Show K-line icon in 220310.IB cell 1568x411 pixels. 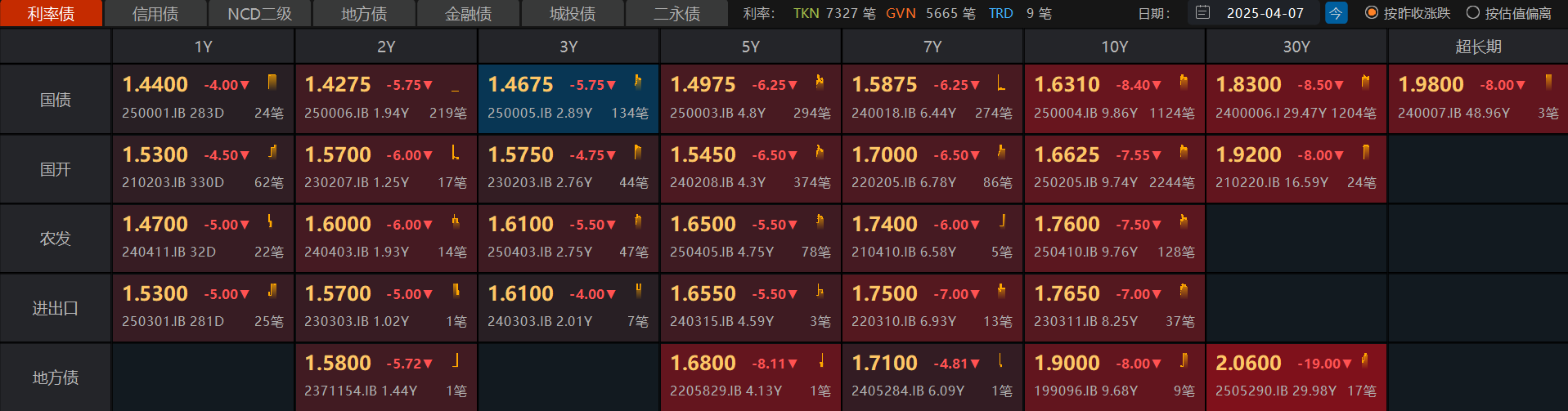[x=1001, y=292]
